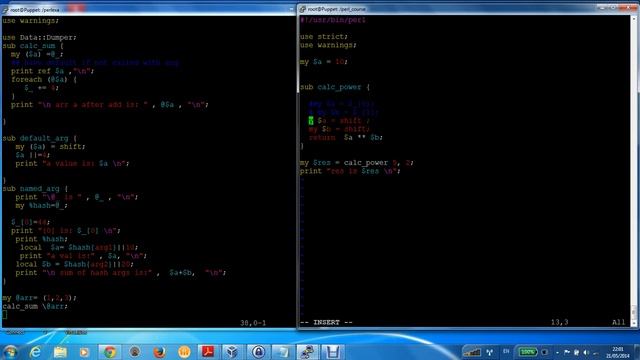Open the orange round icon in taskbar
The image size is (640, 360).
click(184, 352)
